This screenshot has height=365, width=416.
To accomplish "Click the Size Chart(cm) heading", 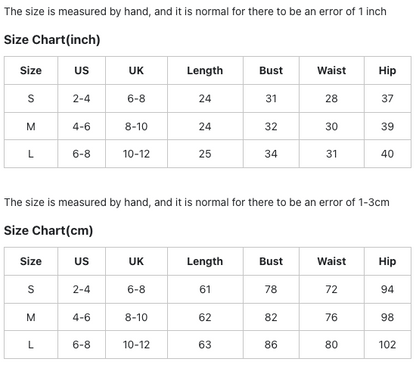I will (48, 231).
